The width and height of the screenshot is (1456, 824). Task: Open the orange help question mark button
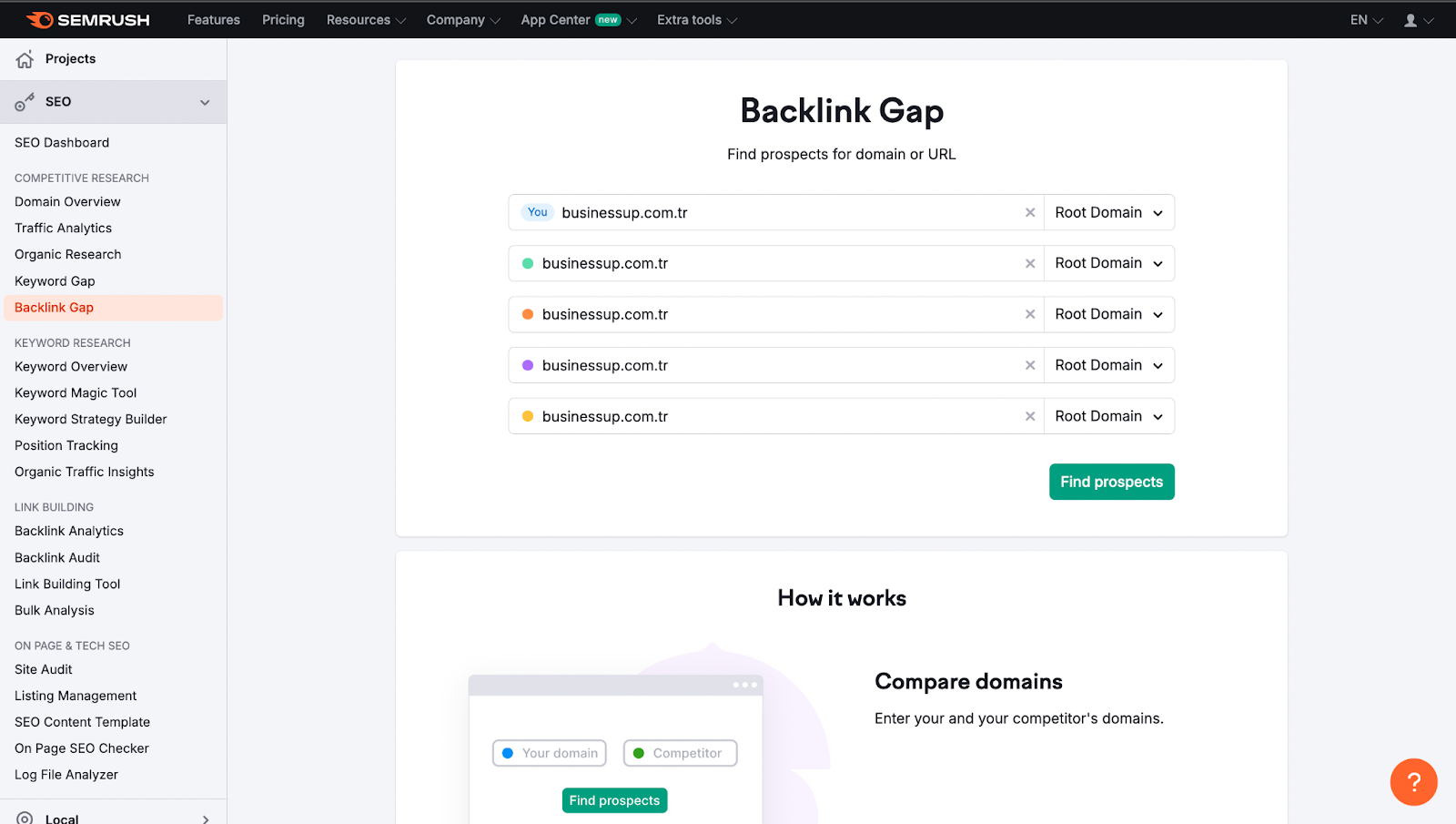point(1413,781)
